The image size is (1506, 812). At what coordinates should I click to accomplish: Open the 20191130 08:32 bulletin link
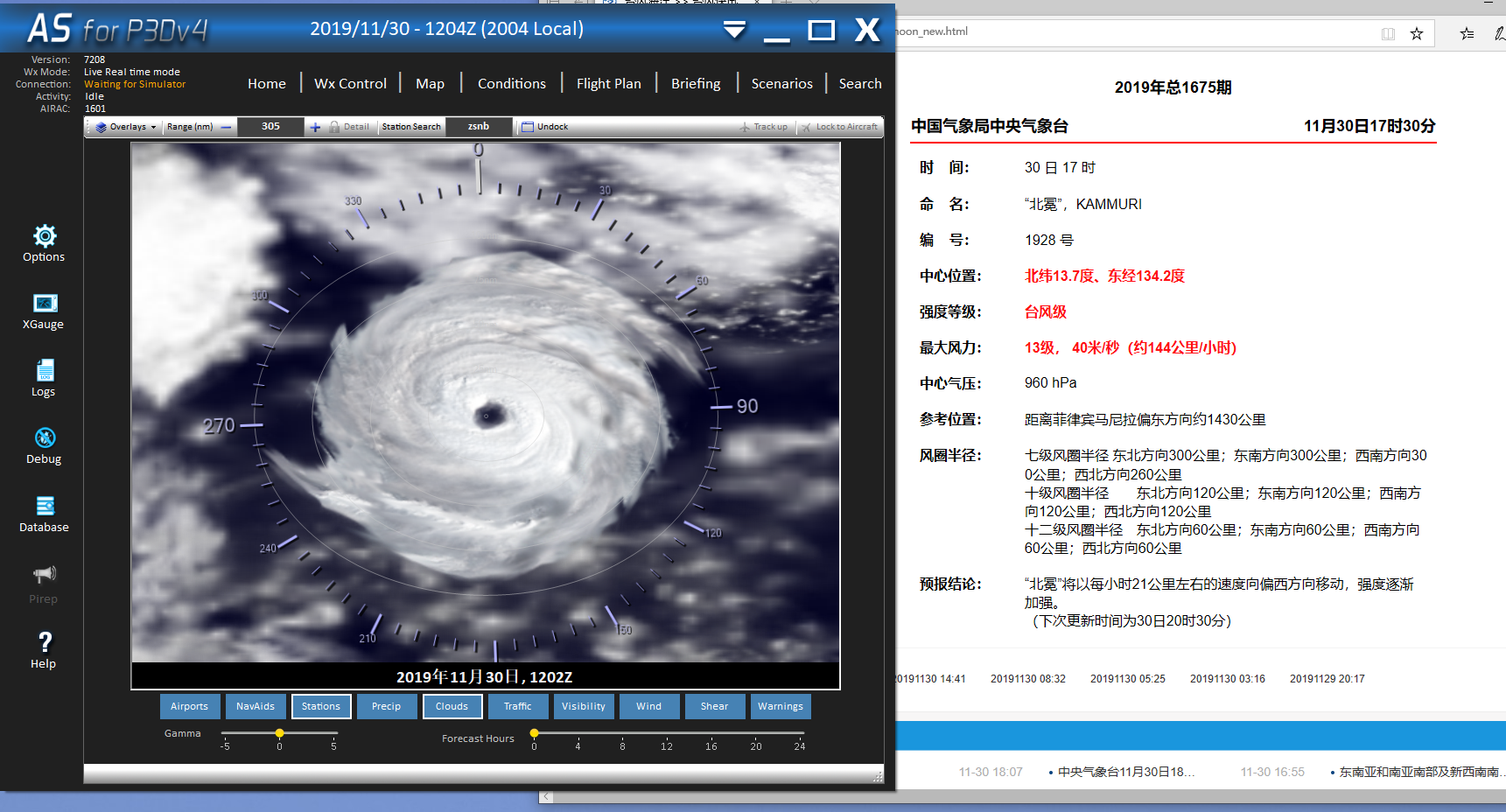[x=1028, y=679]
